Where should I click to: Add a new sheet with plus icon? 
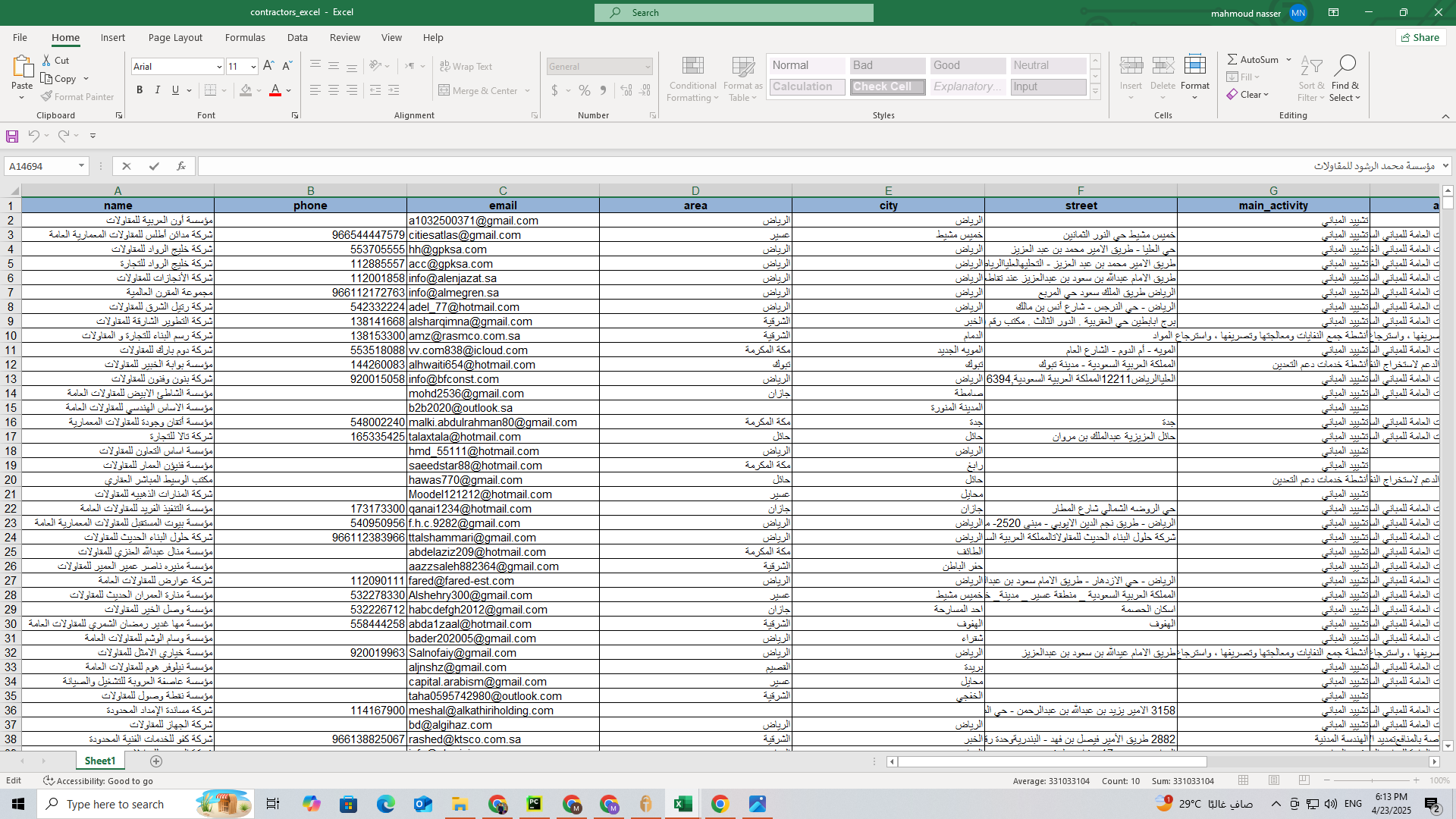156,761
